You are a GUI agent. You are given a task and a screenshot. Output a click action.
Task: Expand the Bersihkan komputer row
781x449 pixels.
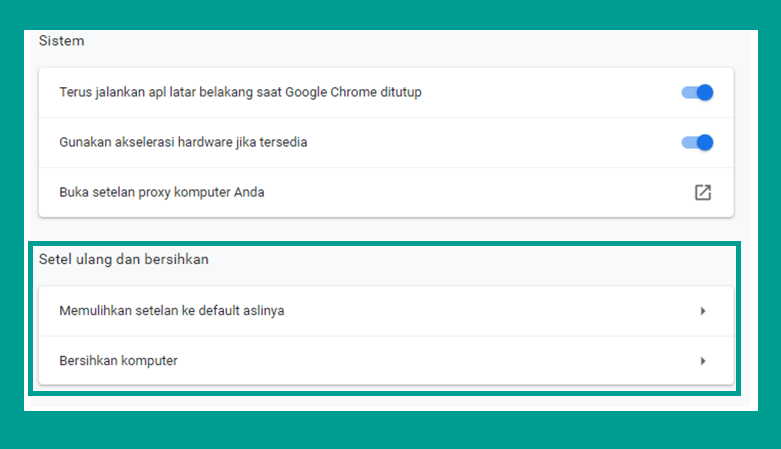[x=386, y=361]
